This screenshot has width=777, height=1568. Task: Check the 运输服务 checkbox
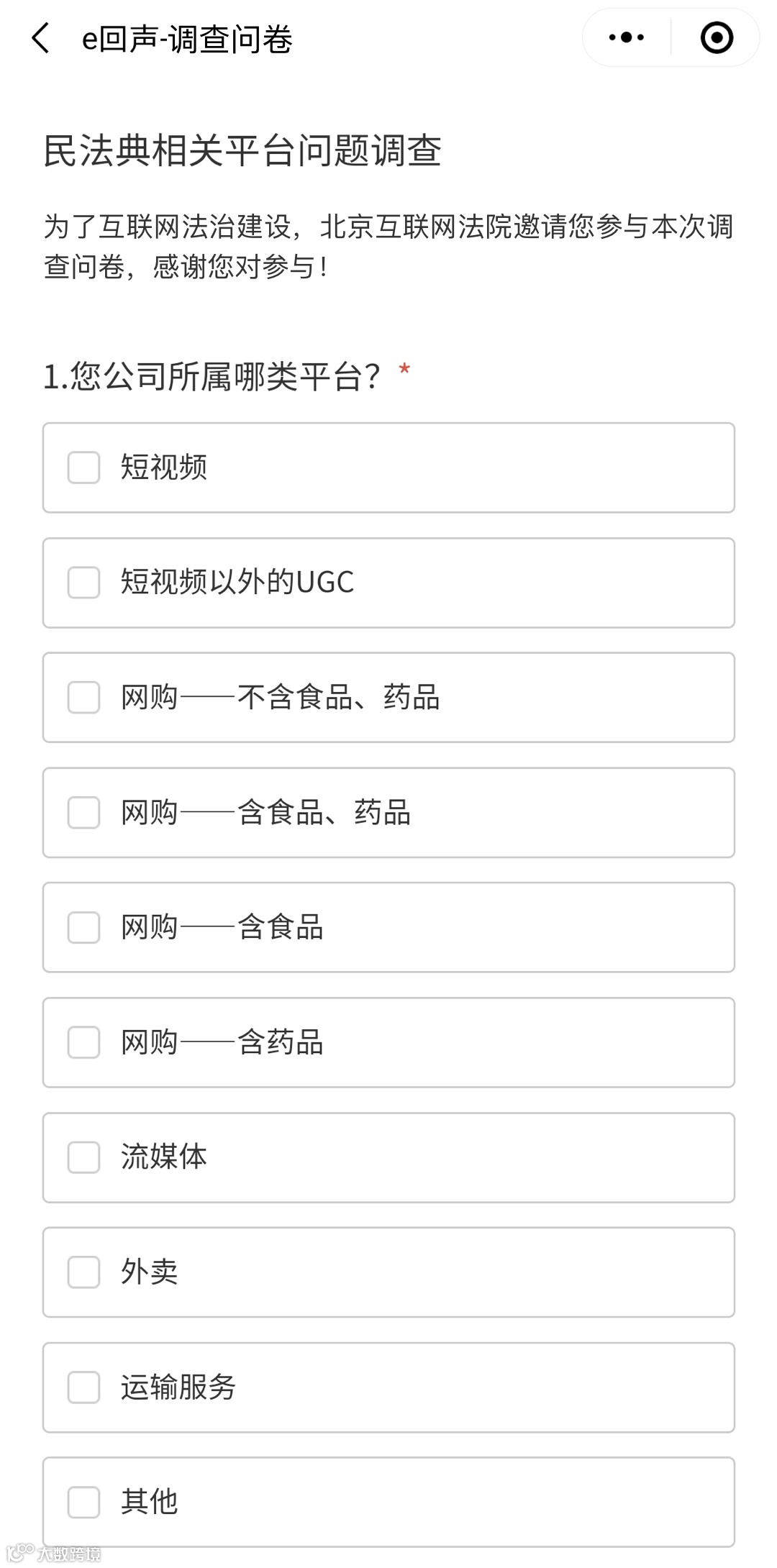pyautogui.click(x=83, y=1387)
